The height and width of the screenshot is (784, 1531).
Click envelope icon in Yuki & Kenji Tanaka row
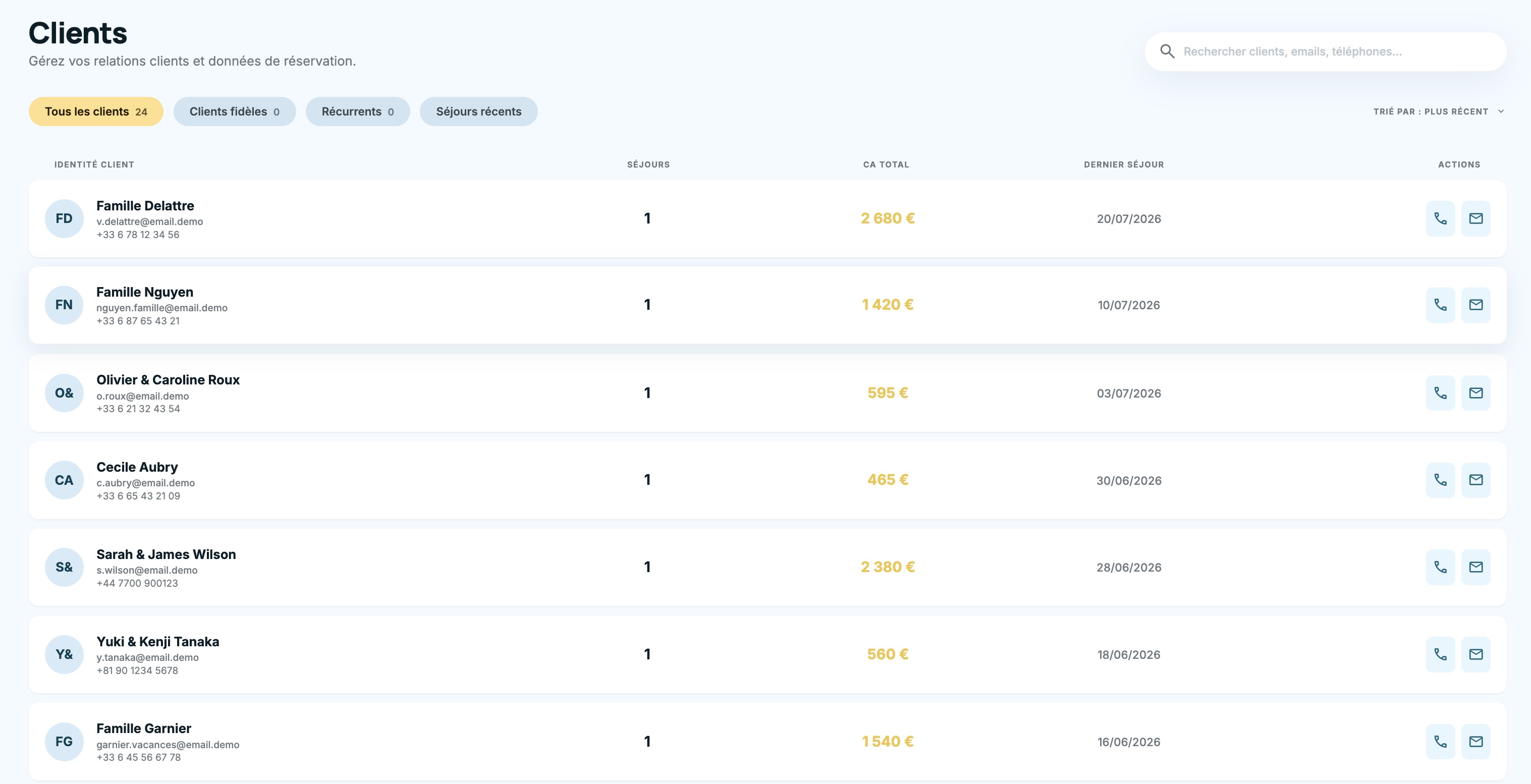pyautogui.click(x=1475, y=654)
